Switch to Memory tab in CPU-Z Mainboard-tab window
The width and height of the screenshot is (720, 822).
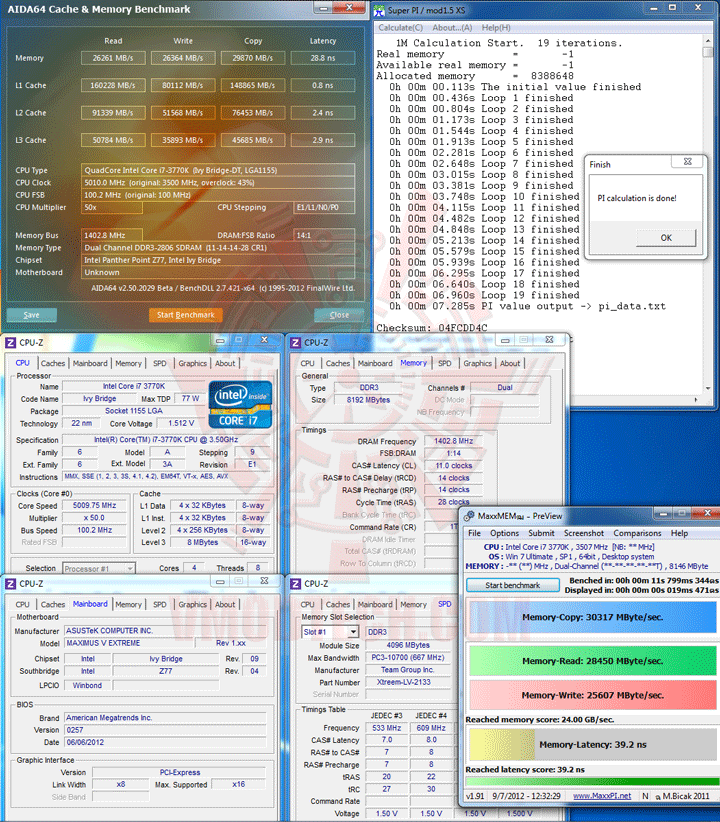click(x=128, y=604)
